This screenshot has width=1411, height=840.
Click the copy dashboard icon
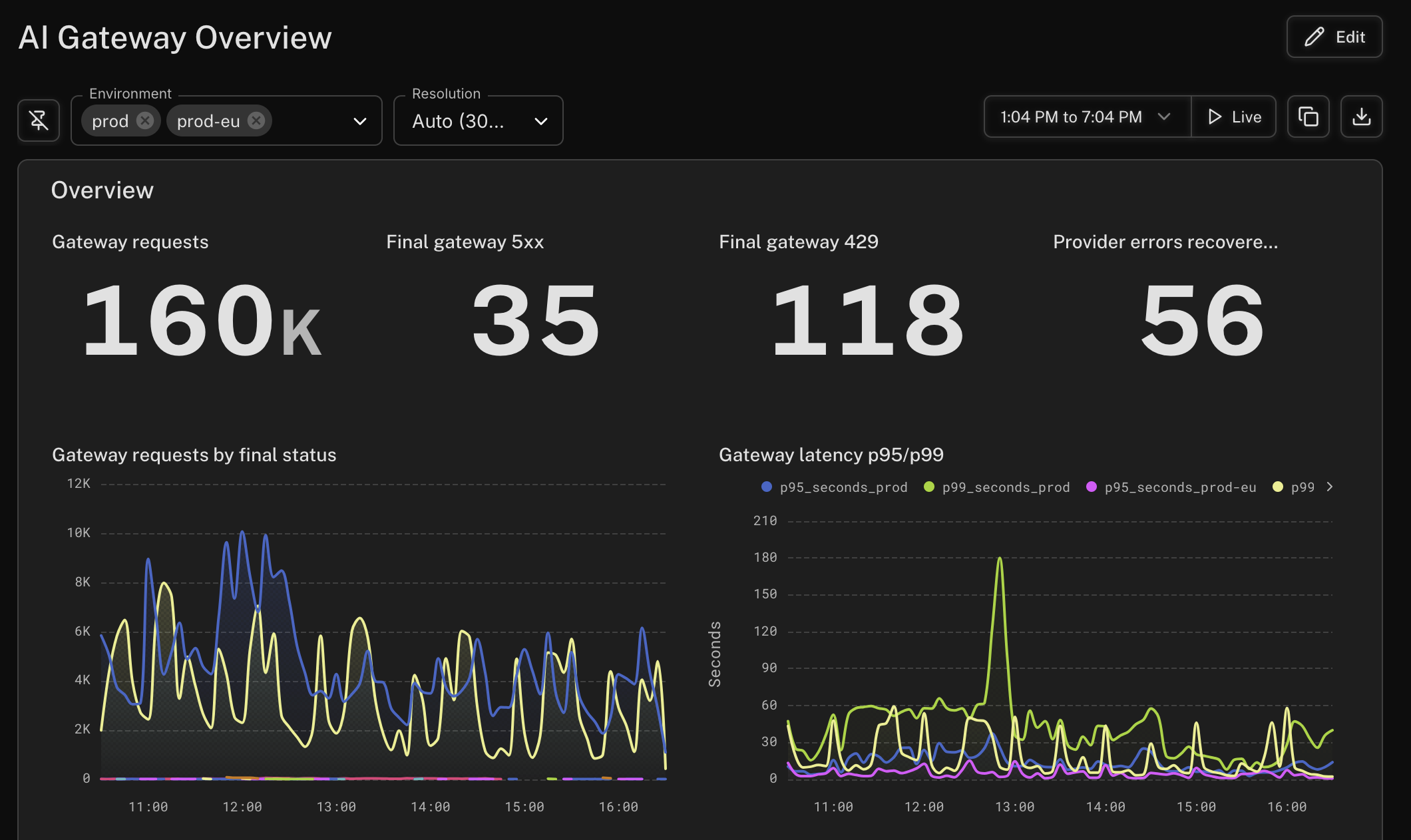(x=1308, y=116)
